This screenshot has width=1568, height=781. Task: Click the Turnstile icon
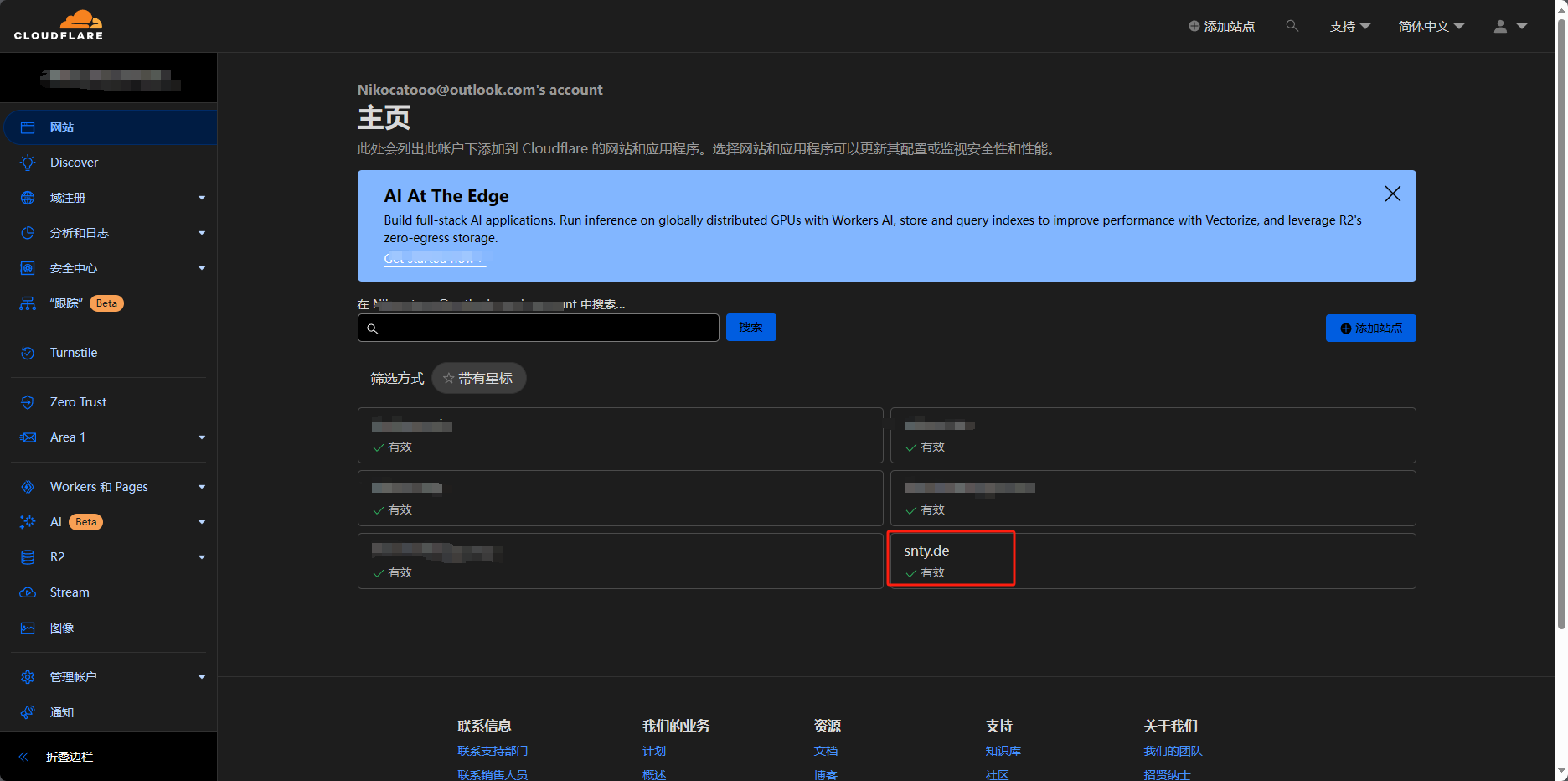(28, 353)
